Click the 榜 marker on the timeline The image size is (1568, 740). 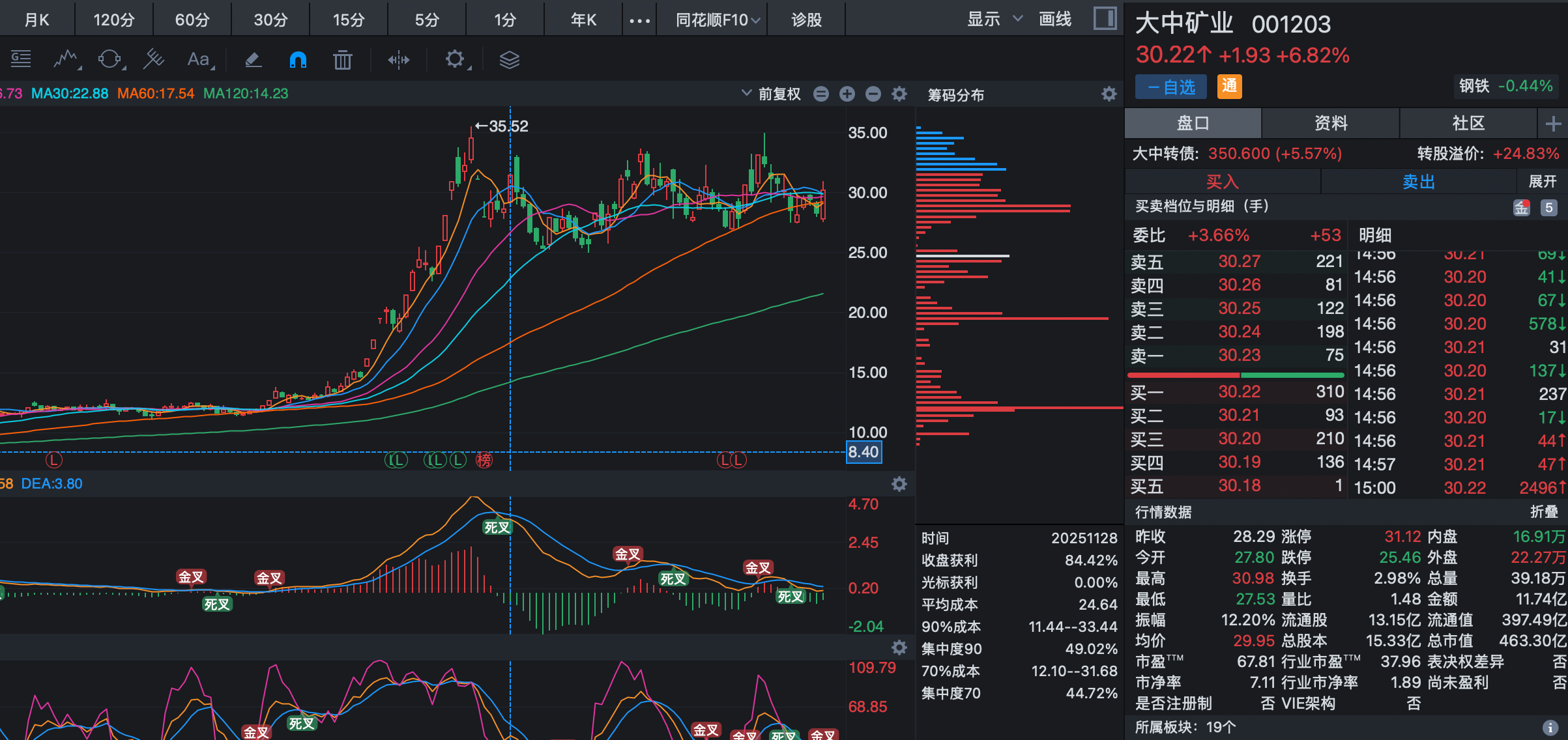point(484,461)
